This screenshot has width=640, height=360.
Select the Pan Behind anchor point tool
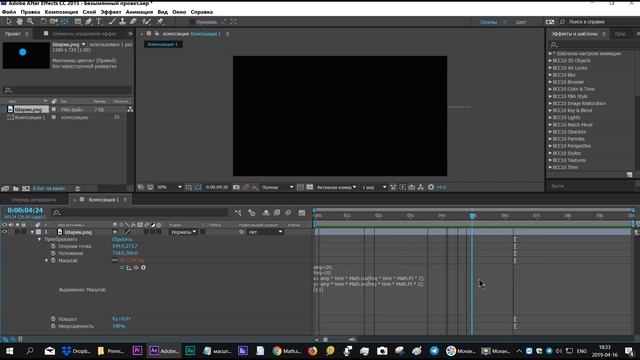pos(65,21)
